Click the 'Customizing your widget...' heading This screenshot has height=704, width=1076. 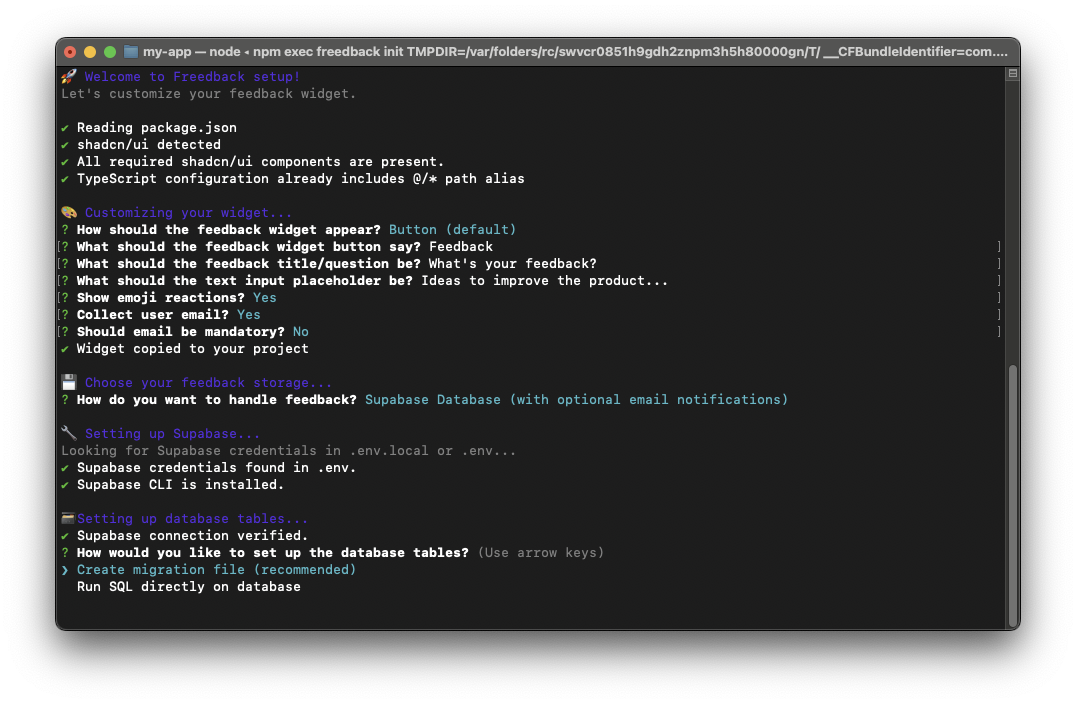pos(188,212)
